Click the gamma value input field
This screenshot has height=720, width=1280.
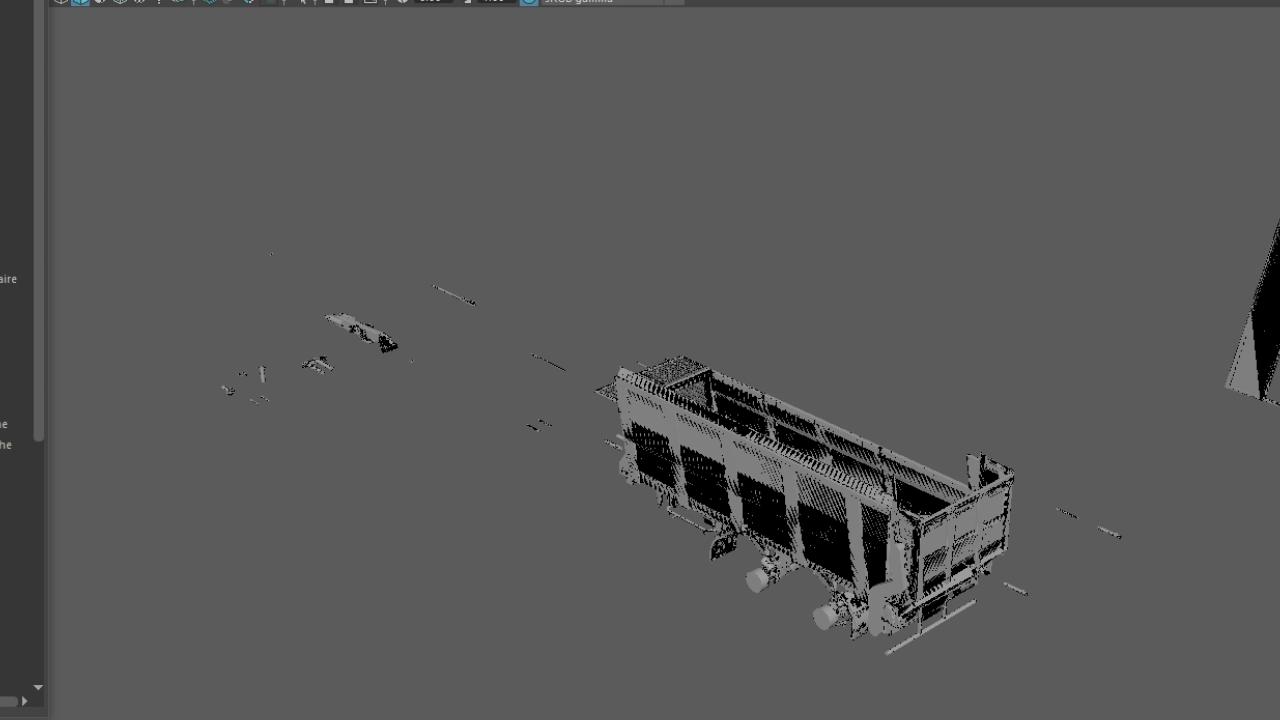coord(495,1)
